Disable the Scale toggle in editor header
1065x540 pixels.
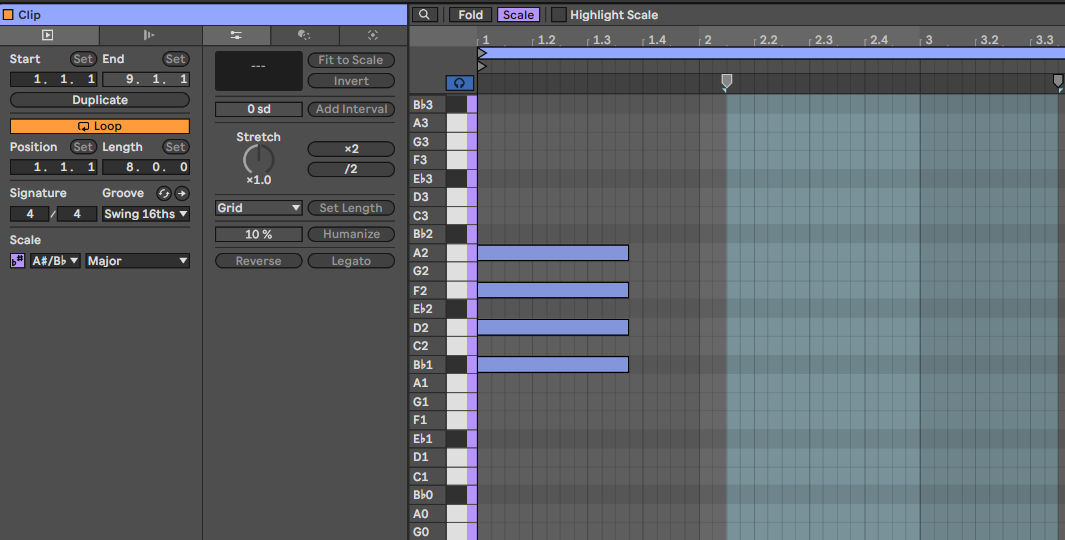coord(518,15)
